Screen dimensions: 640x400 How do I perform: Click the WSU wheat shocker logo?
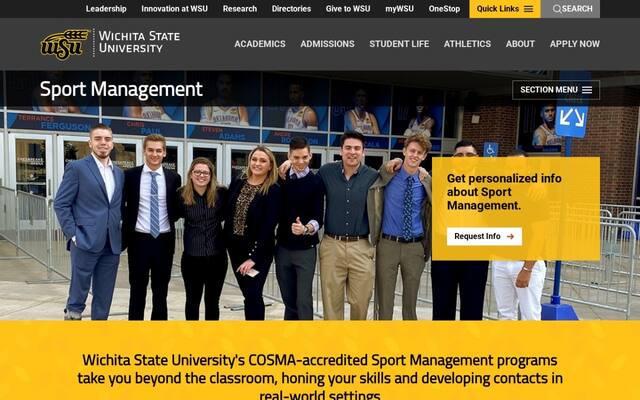pyautogui.click(x=64, y=44)
